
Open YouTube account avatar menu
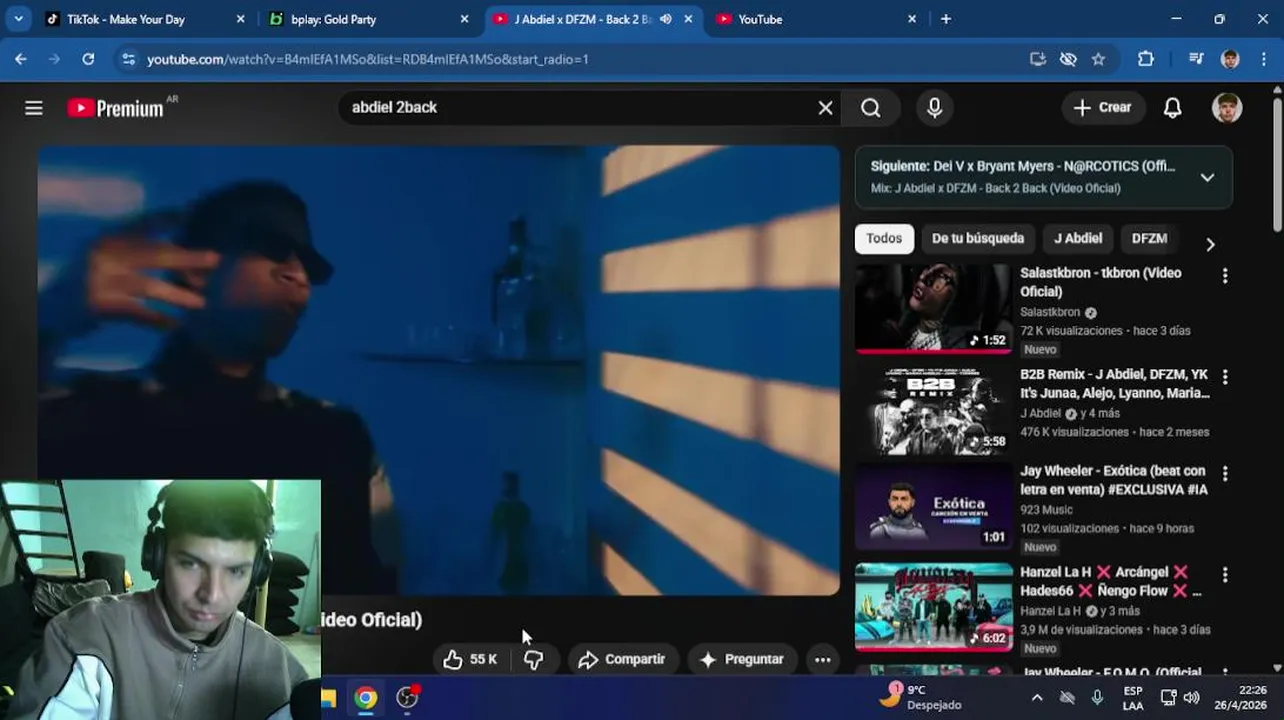1227,108
